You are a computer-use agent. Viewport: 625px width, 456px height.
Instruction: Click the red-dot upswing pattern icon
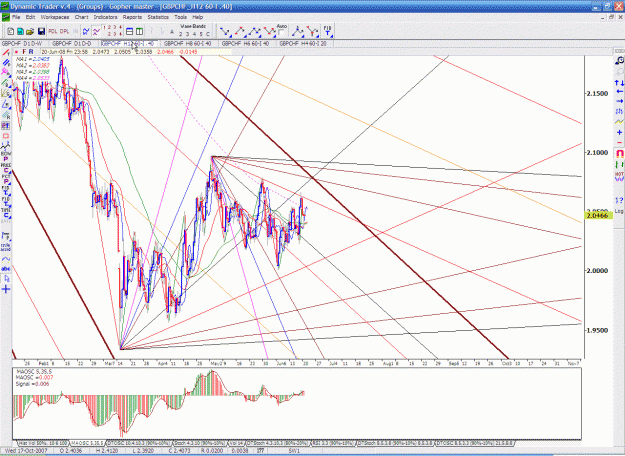tap(240, 31)
